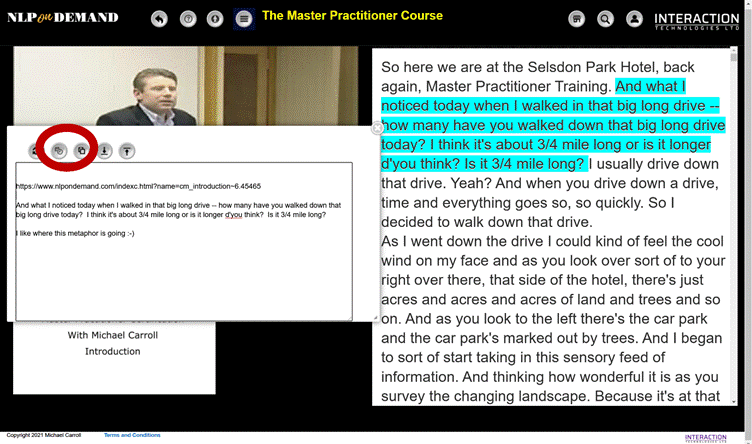This screenshot has width=752, height=444.
Task: Click the search magnifier icon
Action: point(605,19)
